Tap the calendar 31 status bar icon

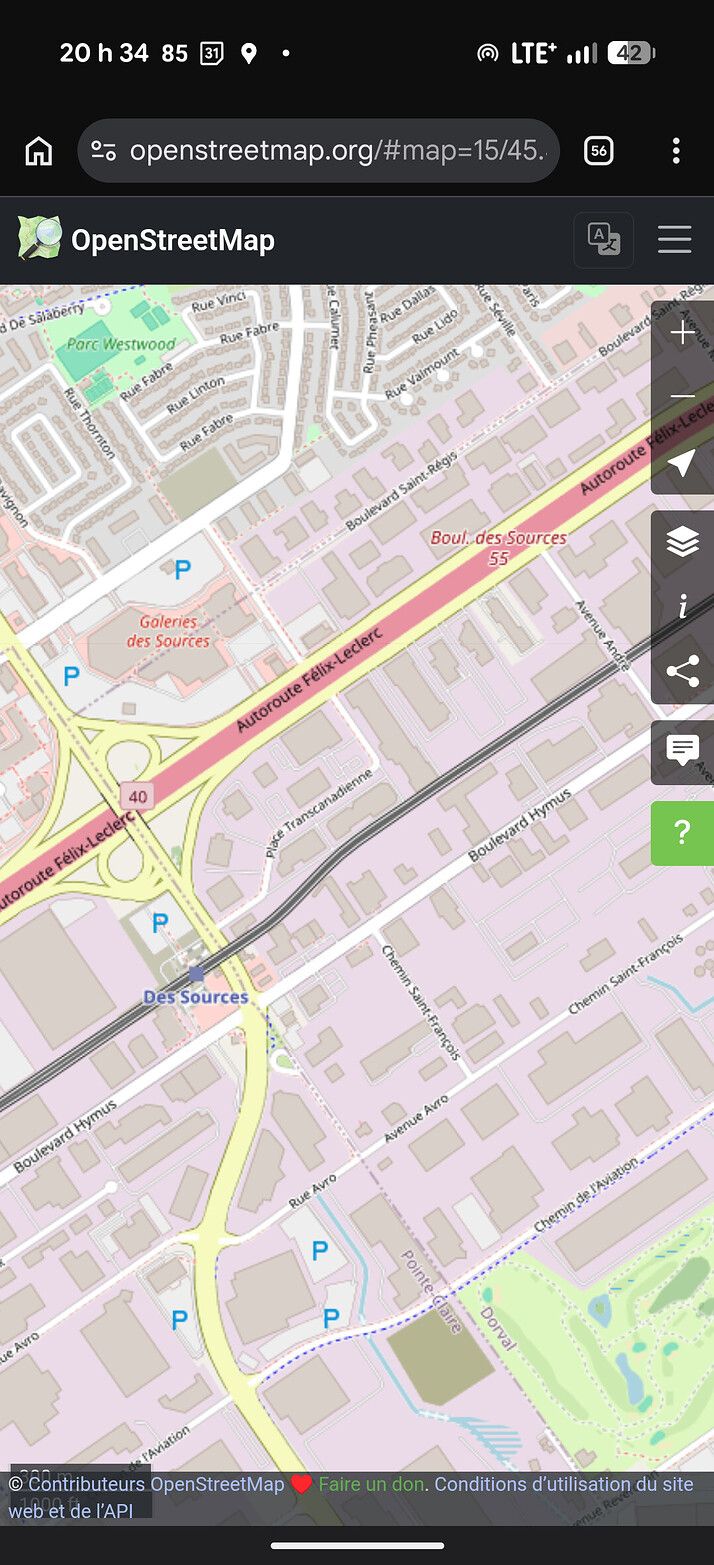pyautogui.click(x=212, y=54)
